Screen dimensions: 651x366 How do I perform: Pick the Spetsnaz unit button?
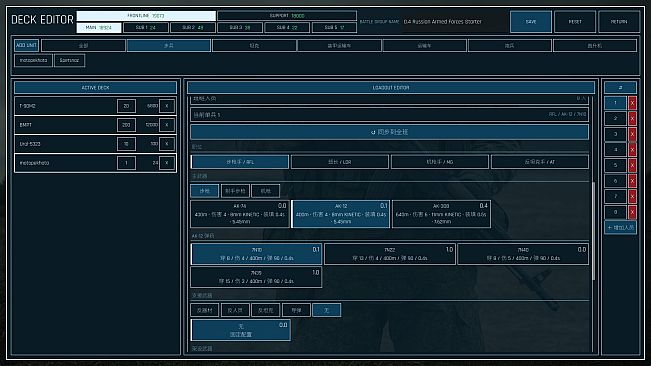pos(69,61)
